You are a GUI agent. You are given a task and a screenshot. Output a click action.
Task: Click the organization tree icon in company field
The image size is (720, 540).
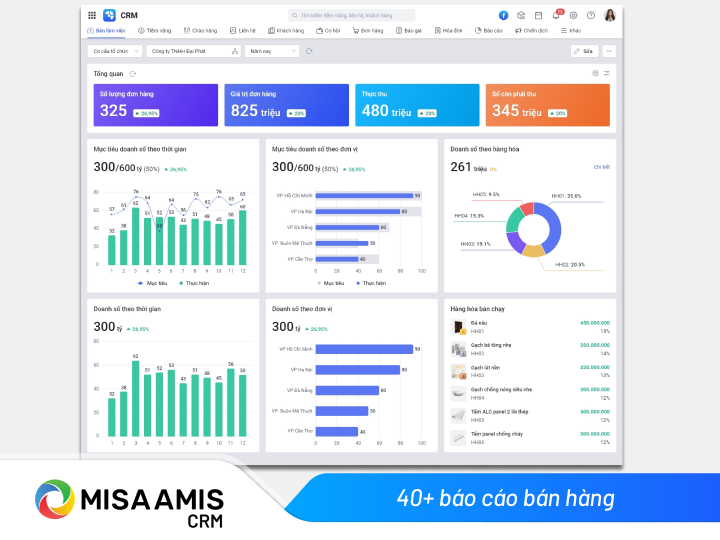point(235,51)
